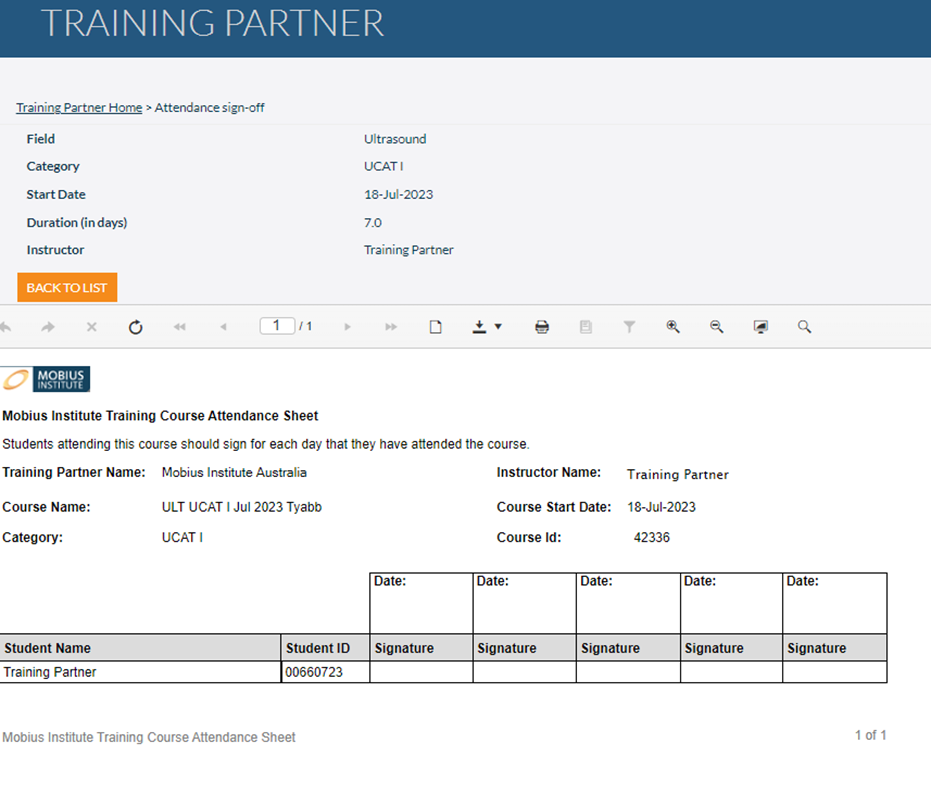Zoom out on the report
The height and width of the screenshot is (806, 931).
[717, 326]
